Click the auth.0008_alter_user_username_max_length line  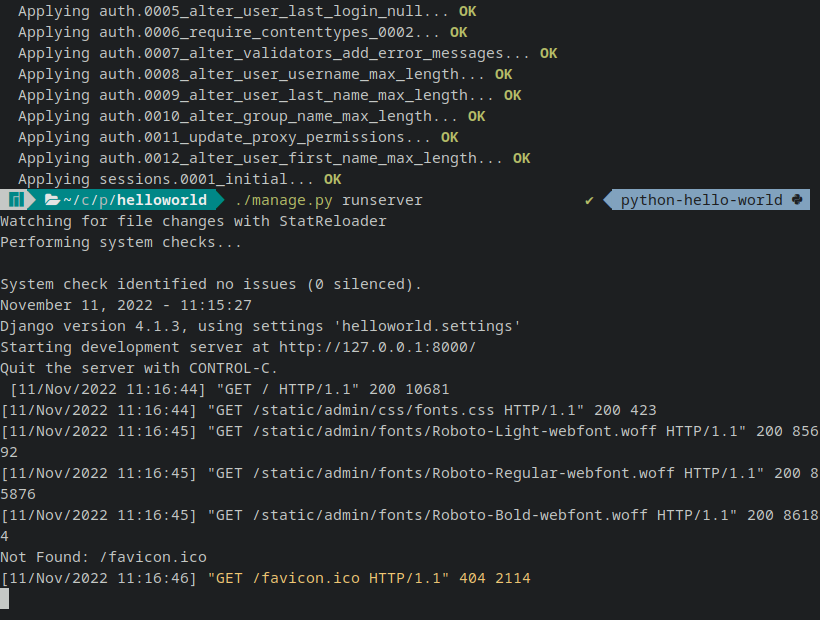(265, 74)
